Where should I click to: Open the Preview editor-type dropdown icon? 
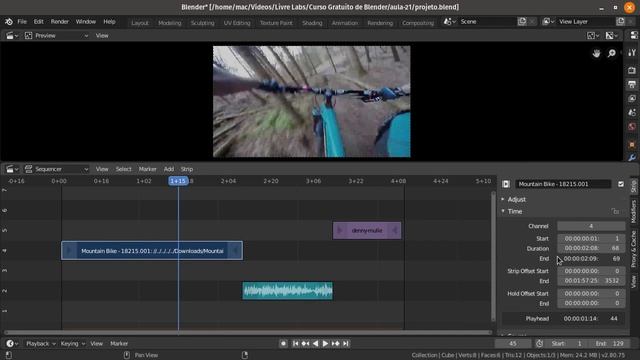tap(12, 36)
